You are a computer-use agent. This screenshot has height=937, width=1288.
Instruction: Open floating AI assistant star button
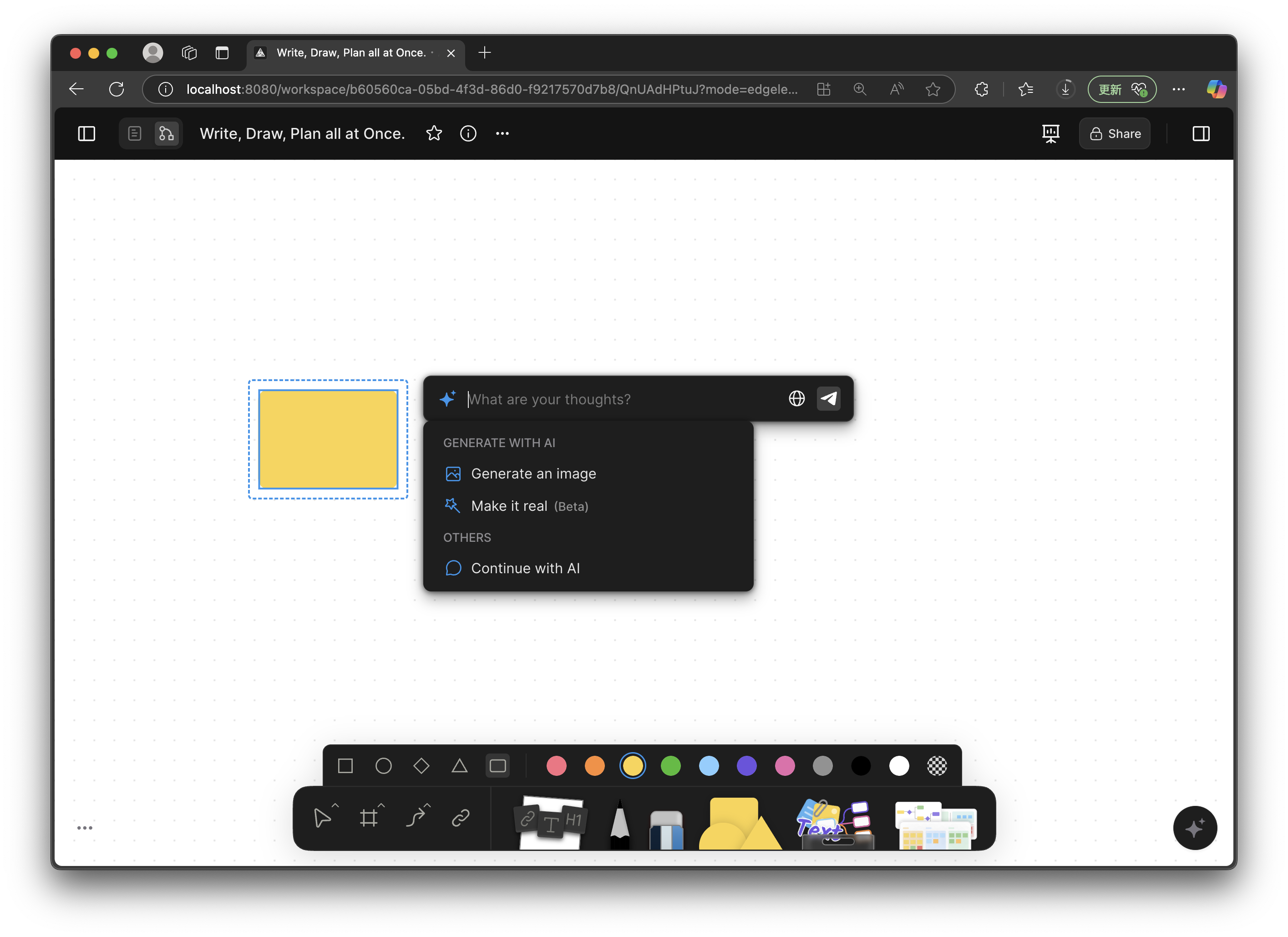(1194, 828)
